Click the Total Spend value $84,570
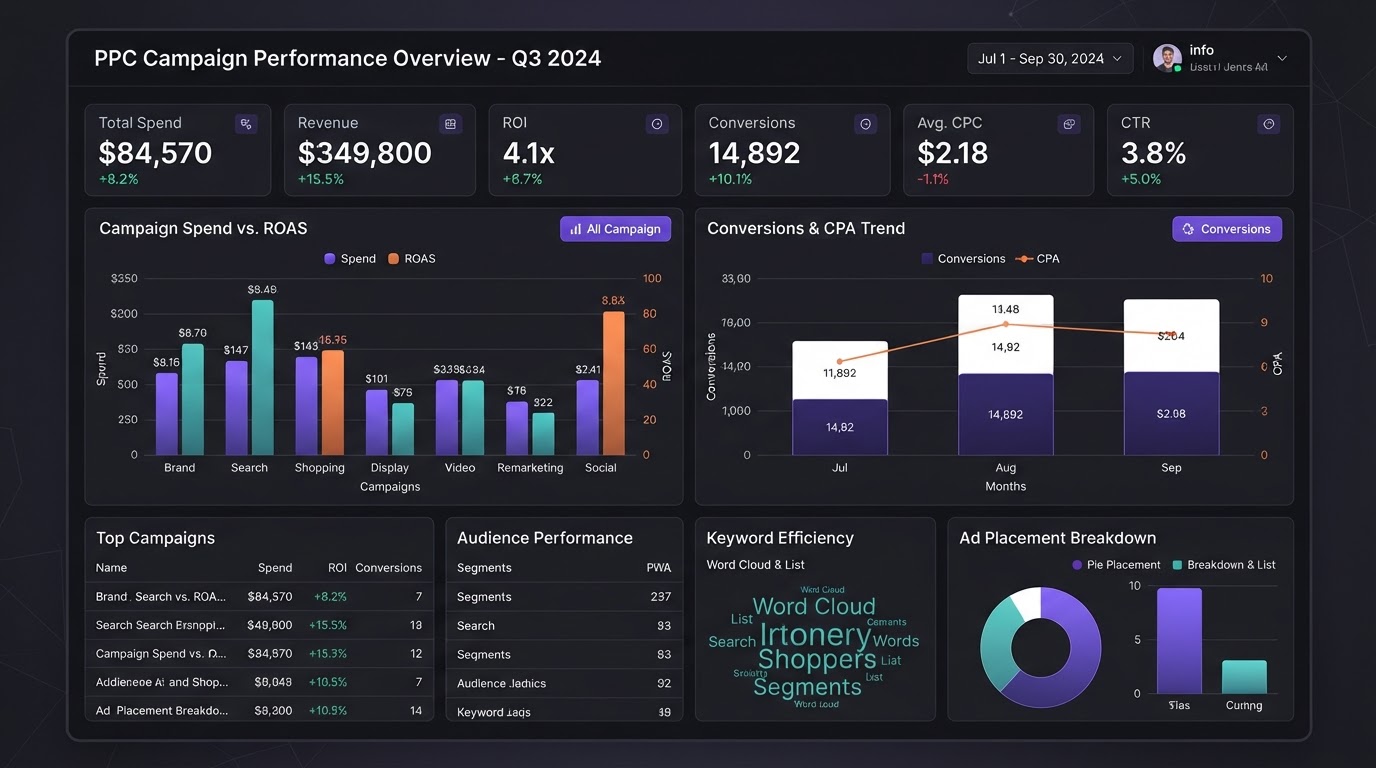The height and width of the screenshot is (768, 1376). click(x=155, y=153)
